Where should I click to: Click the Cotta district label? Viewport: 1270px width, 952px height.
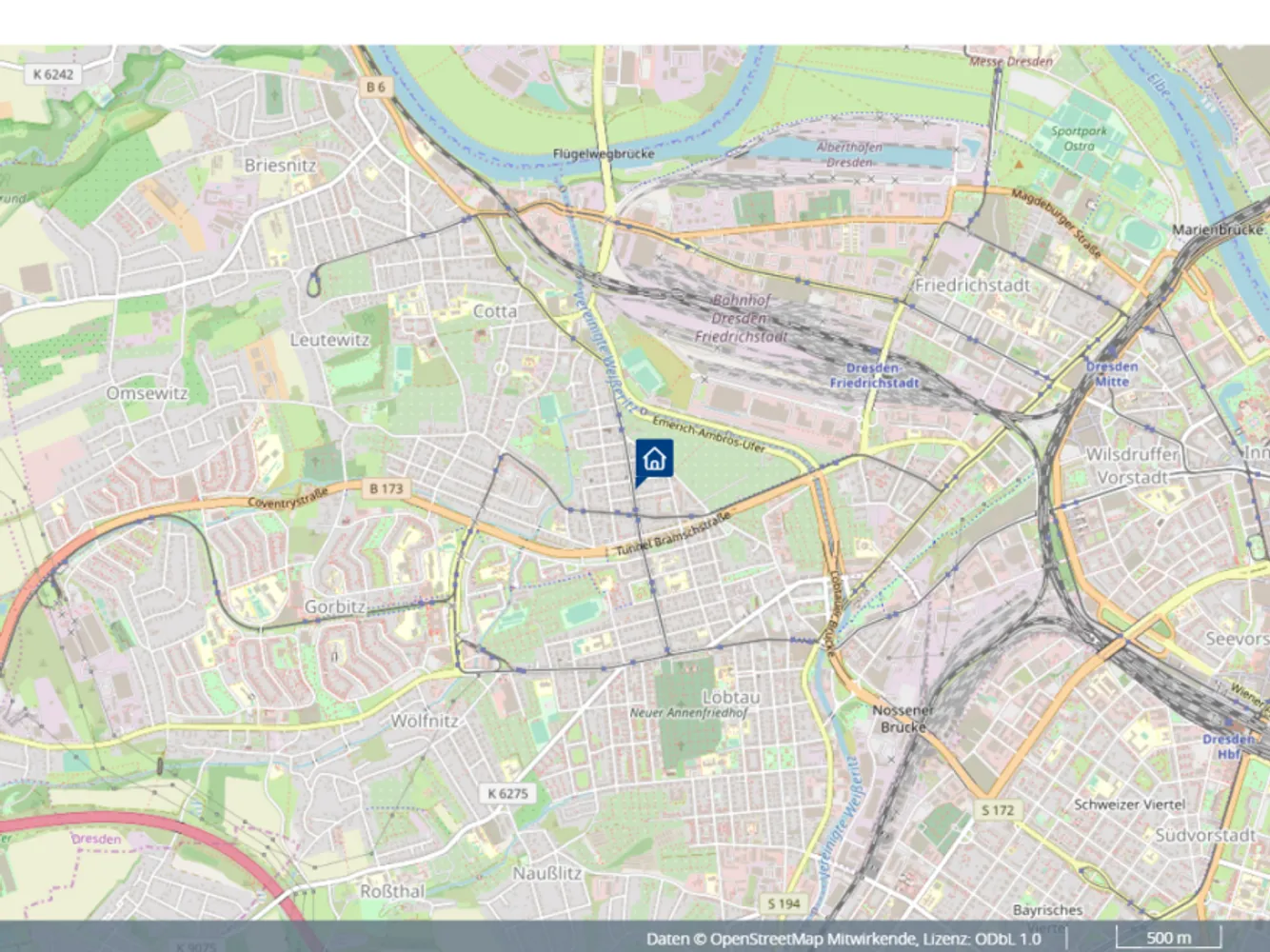tap(495, 311)
